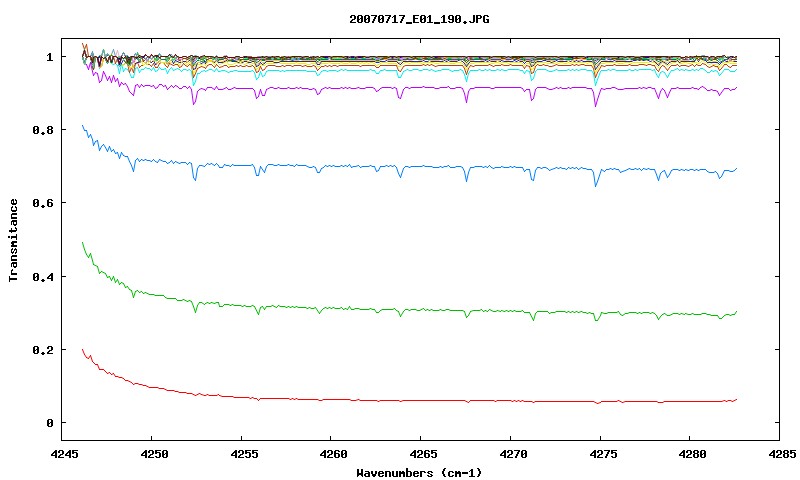Click the y-axis tick label 1

(49, 57)
